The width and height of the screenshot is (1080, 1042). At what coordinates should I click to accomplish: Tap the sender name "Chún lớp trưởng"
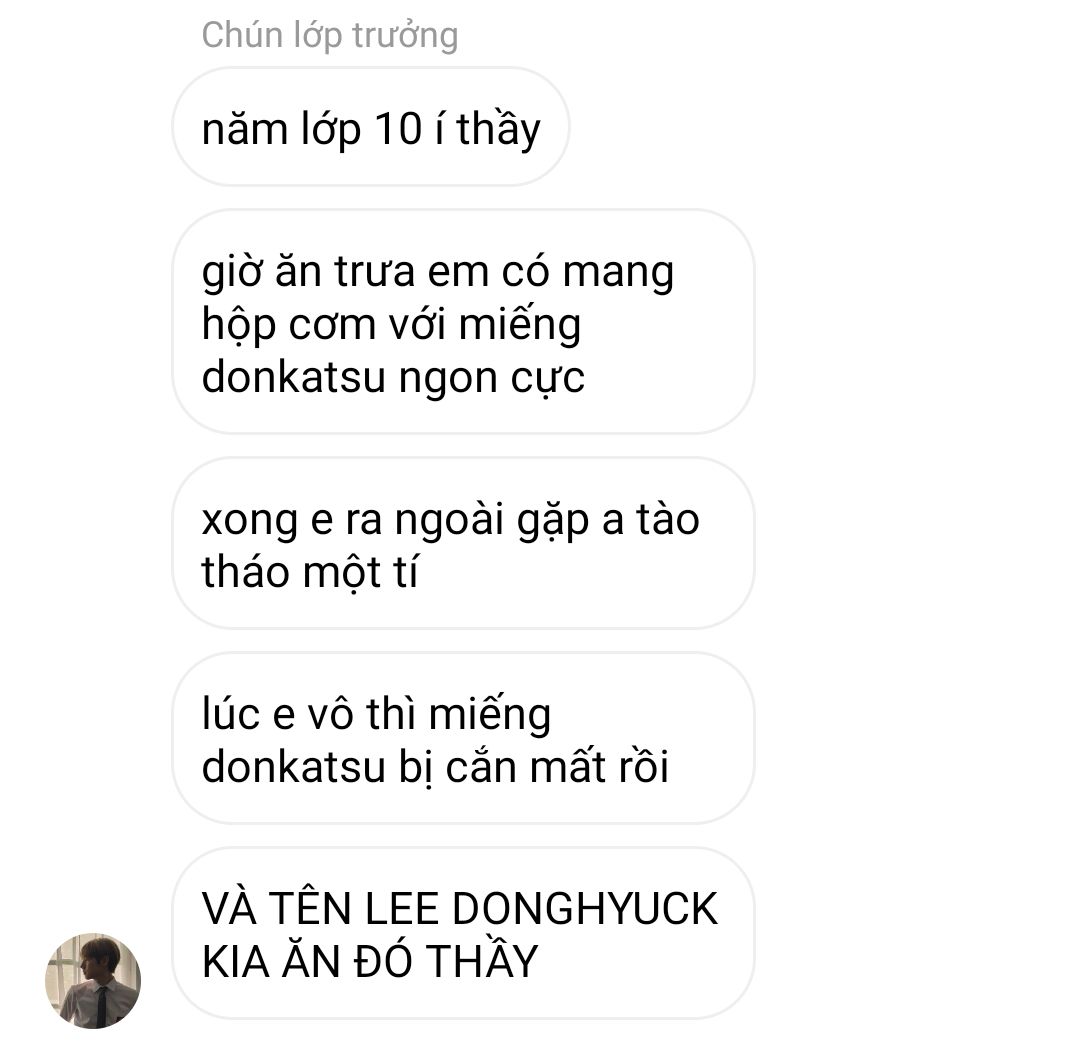(329, 36)
